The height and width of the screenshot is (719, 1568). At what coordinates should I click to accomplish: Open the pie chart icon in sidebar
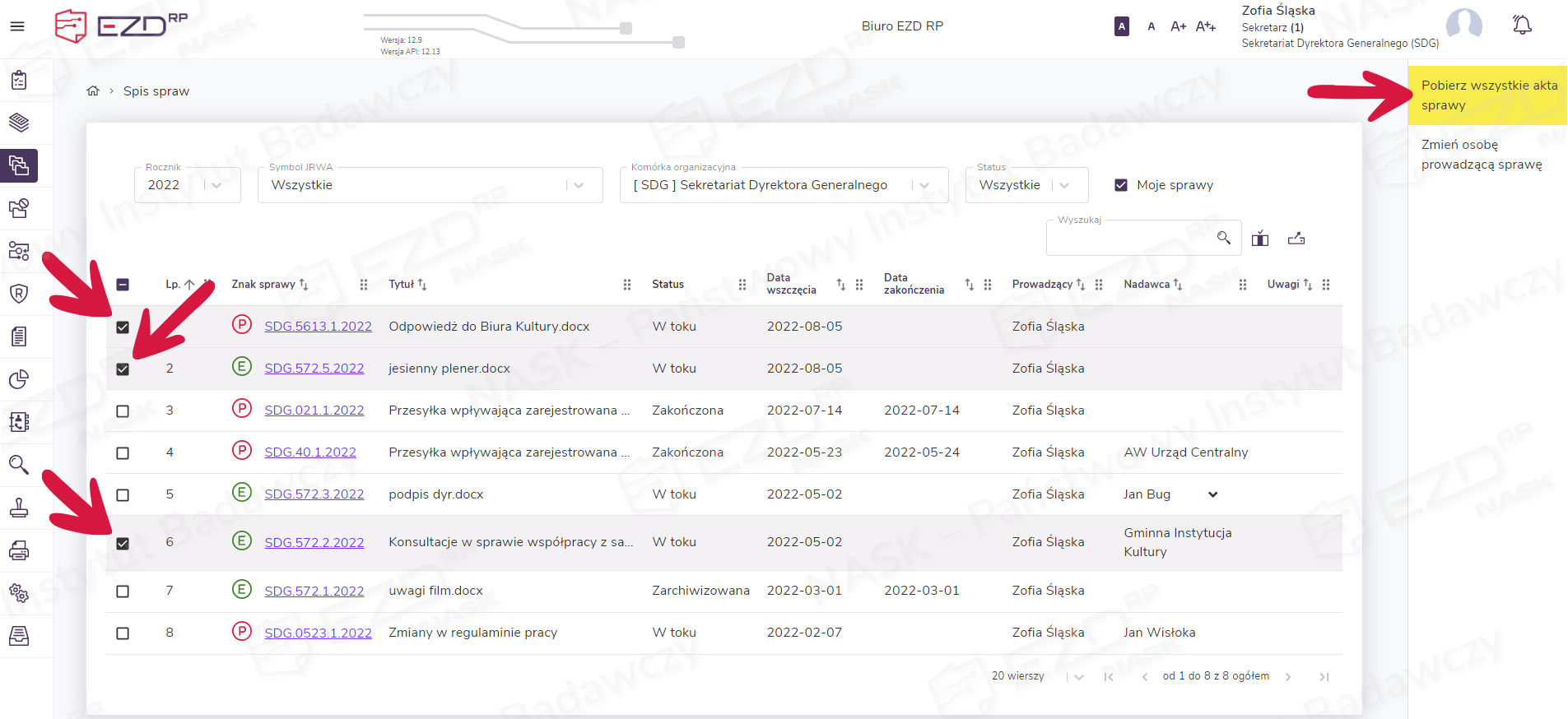tap(19, 379)
